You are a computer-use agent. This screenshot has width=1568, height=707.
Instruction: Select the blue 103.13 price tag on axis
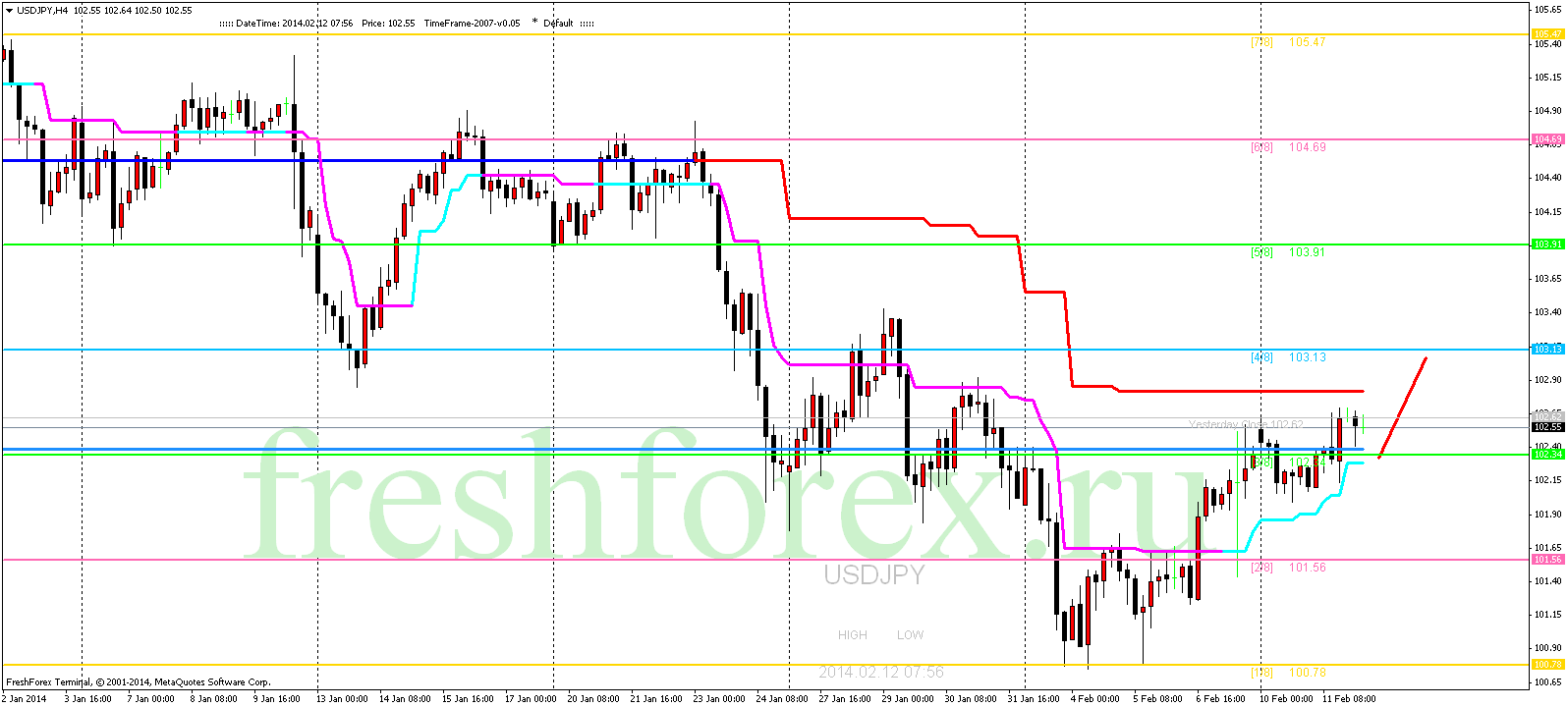(x=1548, y=350)
